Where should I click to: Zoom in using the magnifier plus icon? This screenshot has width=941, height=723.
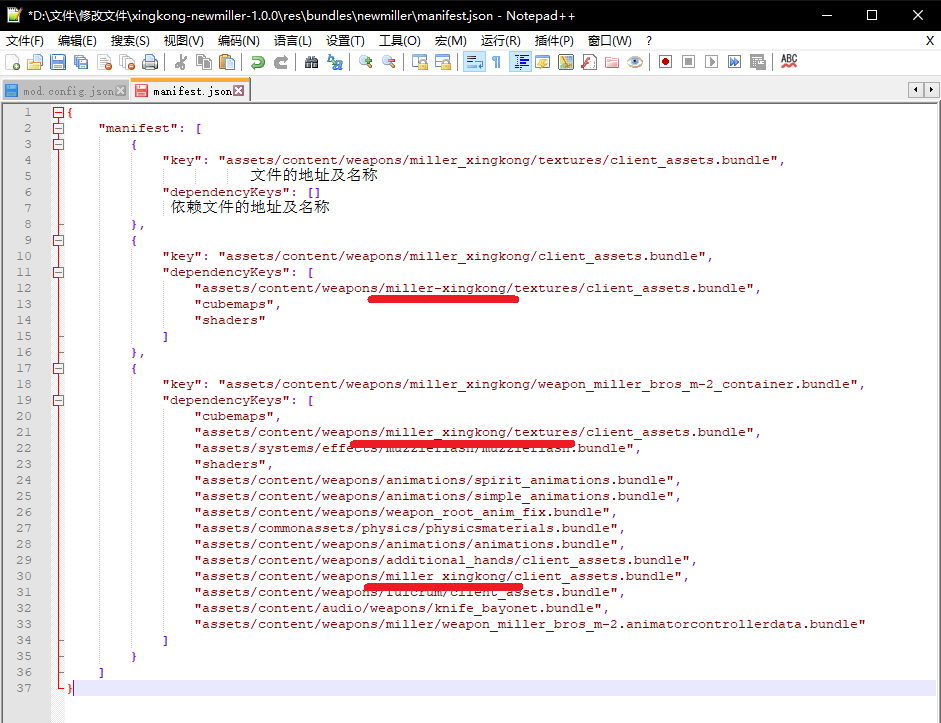[x=365, y=62]
